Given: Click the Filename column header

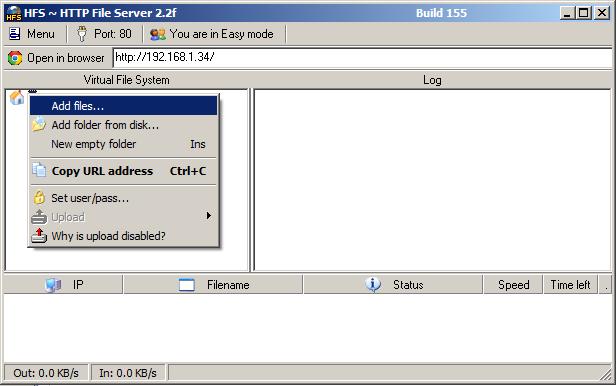Looking at the screenshot, I should tap(213, 285).
